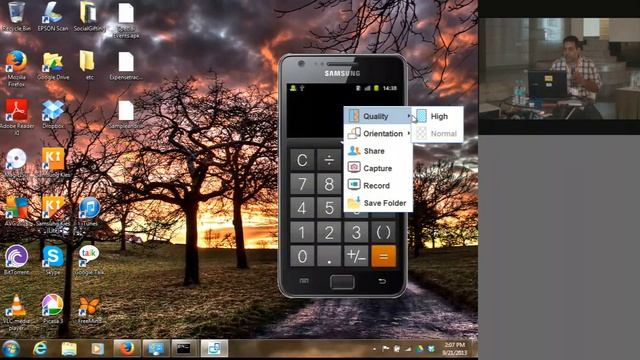640x360 pixels.
Task: Open Save Folder from the context menu
Action: (x=378, y=203)
